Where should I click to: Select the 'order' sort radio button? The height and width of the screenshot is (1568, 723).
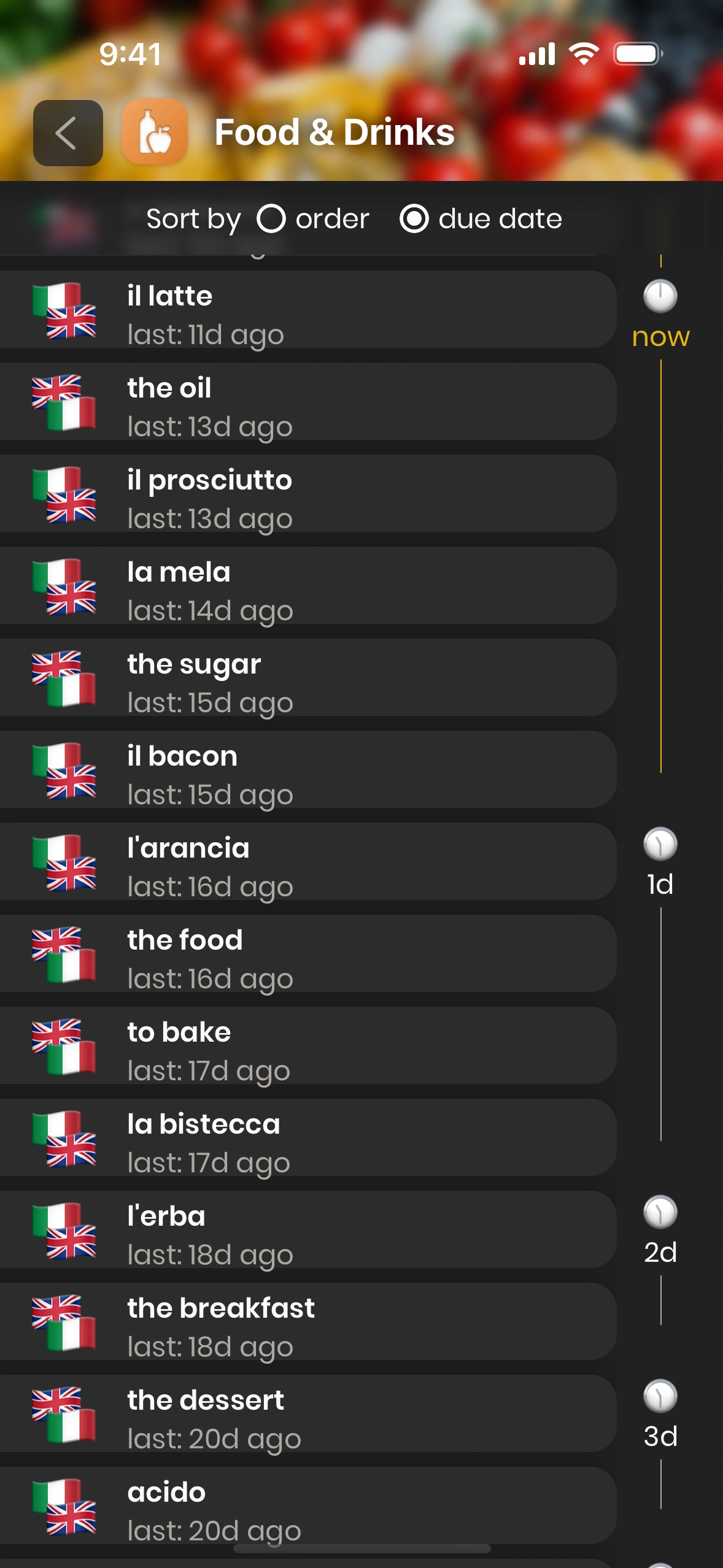[x=271, y=219]
